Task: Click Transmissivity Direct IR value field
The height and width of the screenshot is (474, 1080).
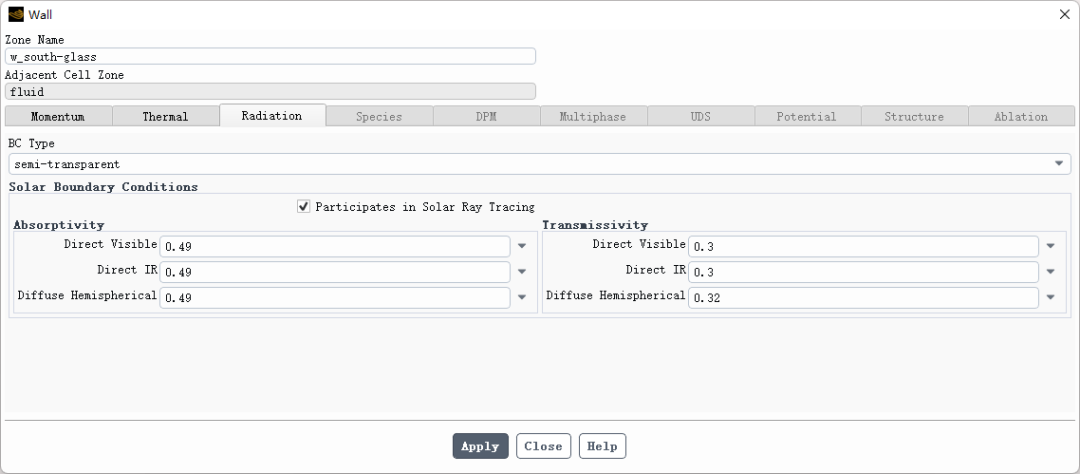Action: 863,272
